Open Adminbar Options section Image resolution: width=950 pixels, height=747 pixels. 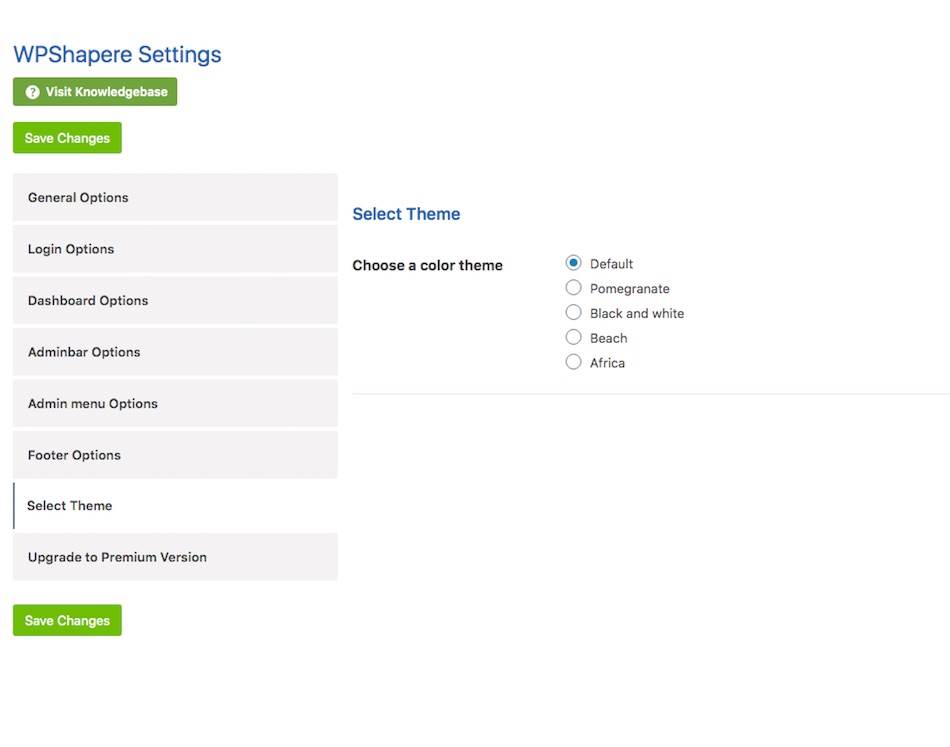(x=175, y=352)
